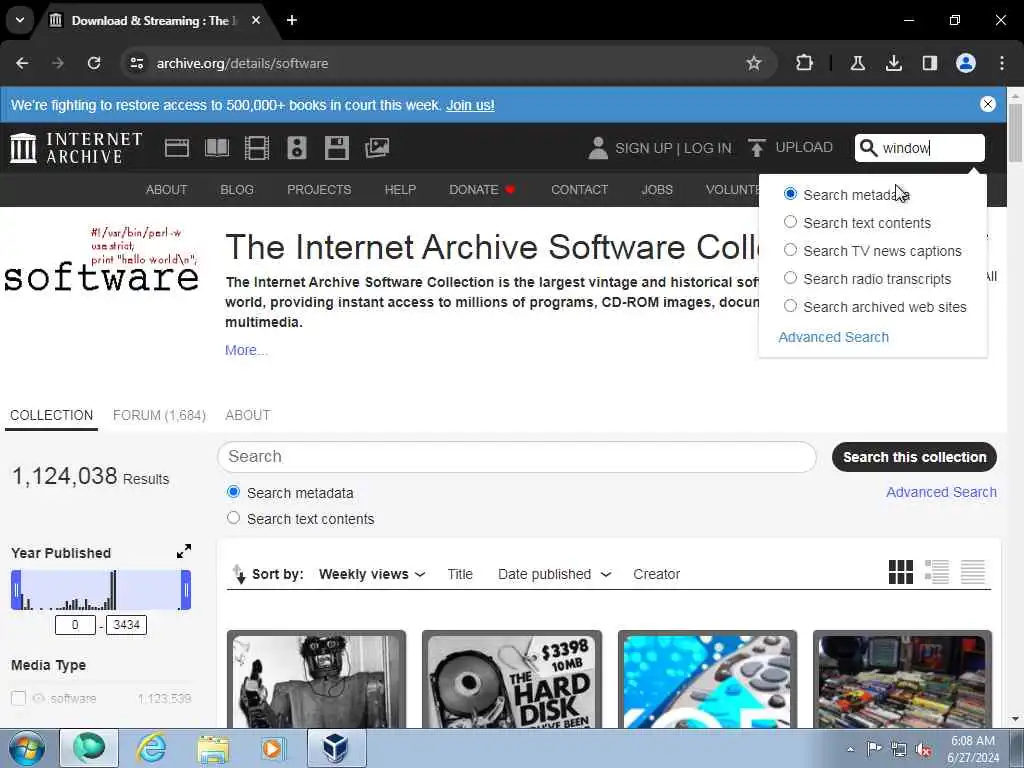
Task: Open the PROJECTS menu item
Action: tap(319, 189)
